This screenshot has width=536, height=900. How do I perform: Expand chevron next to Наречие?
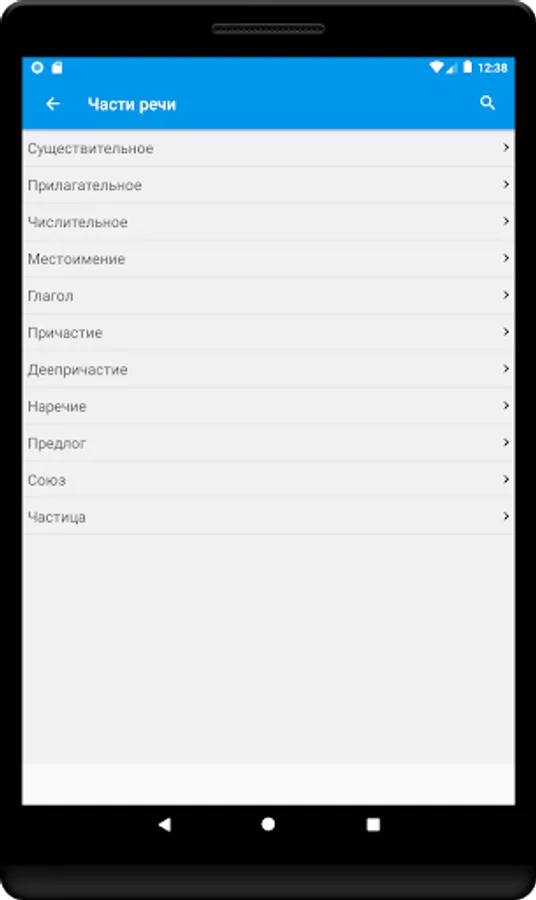coord(506,406)
